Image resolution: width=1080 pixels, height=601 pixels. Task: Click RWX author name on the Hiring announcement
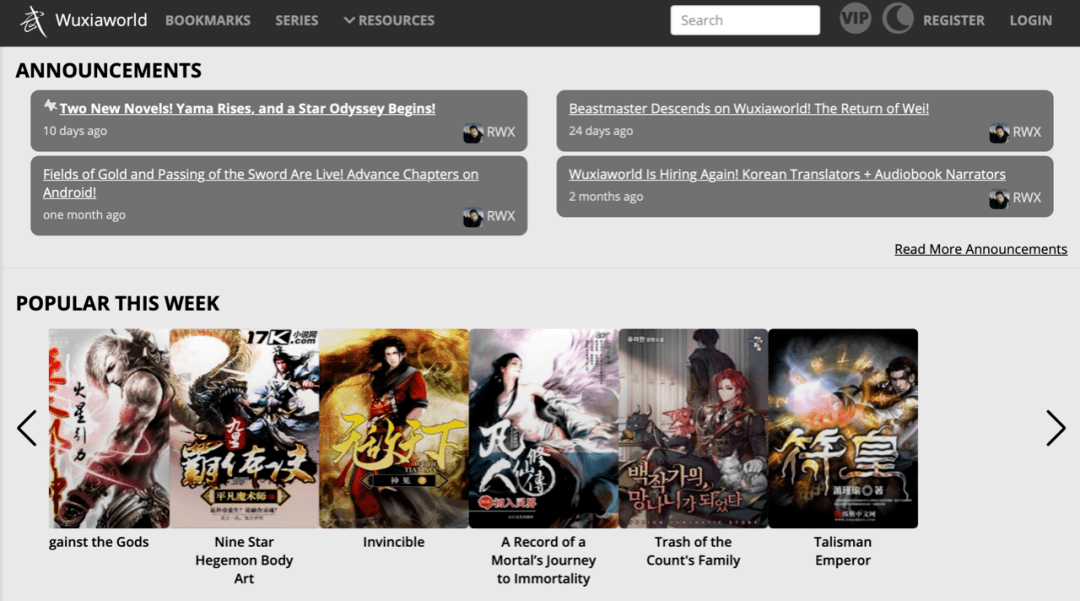(1026, 198)
